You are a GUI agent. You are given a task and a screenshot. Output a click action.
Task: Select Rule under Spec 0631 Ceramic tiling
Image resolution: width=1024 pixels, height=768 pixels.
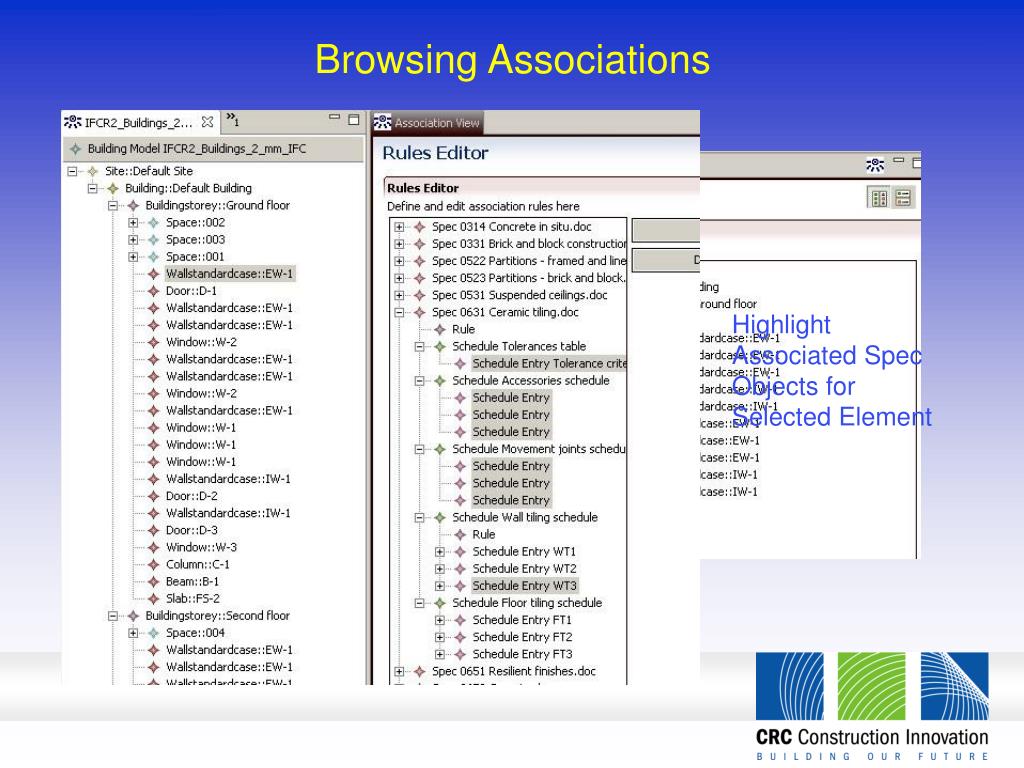coord(463,329)
